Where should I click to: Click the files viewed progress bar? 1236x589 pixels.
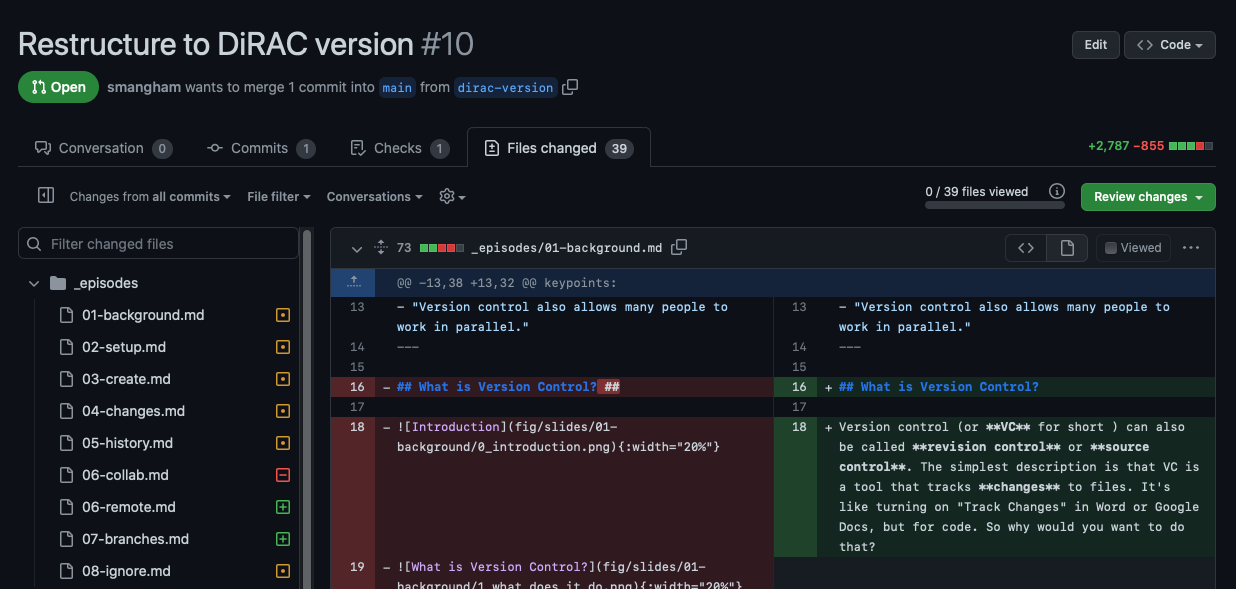tap(995, 206)
